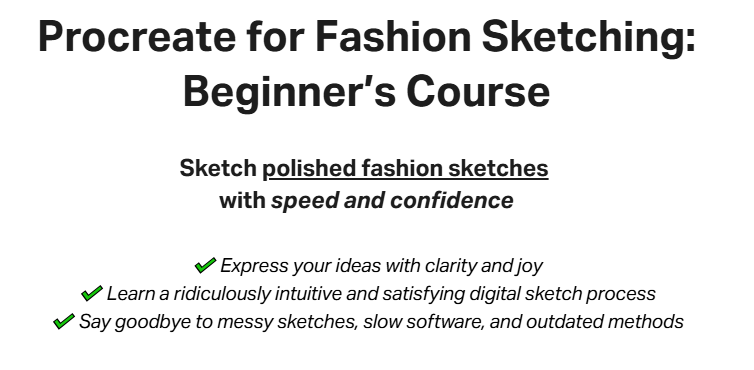Click the italic "speed and confidence" text
754x370 pixels.
pos(392,200)
